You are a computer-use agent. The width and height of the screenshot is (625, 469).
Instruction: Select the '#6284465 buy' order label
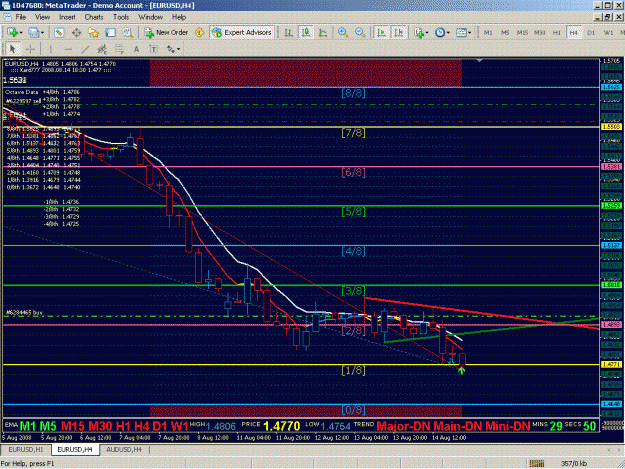pyautogui.click(x=24, y=313)
